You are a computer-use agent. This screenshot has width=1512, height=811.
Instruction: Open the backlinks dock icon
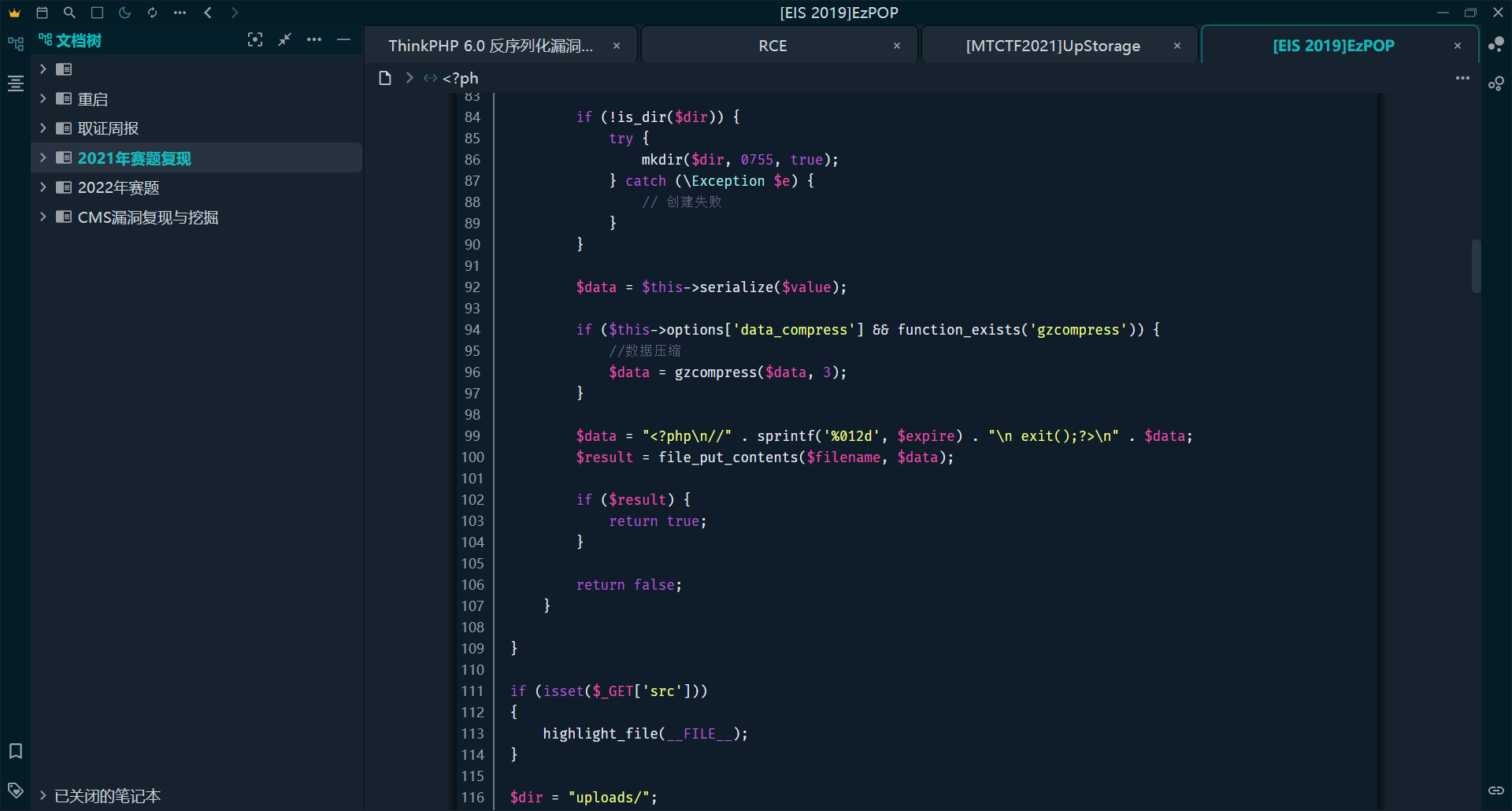pos(1496,790)
